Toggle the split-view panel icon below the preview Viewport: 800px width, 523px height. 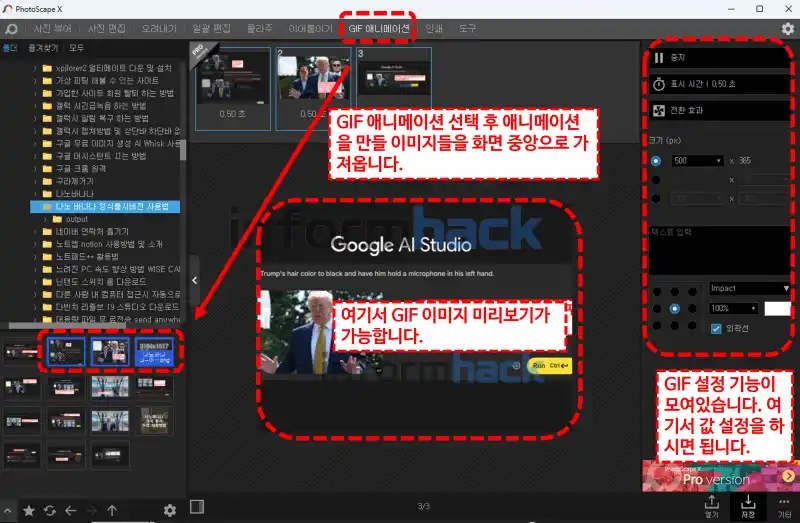tap(197, 507)
